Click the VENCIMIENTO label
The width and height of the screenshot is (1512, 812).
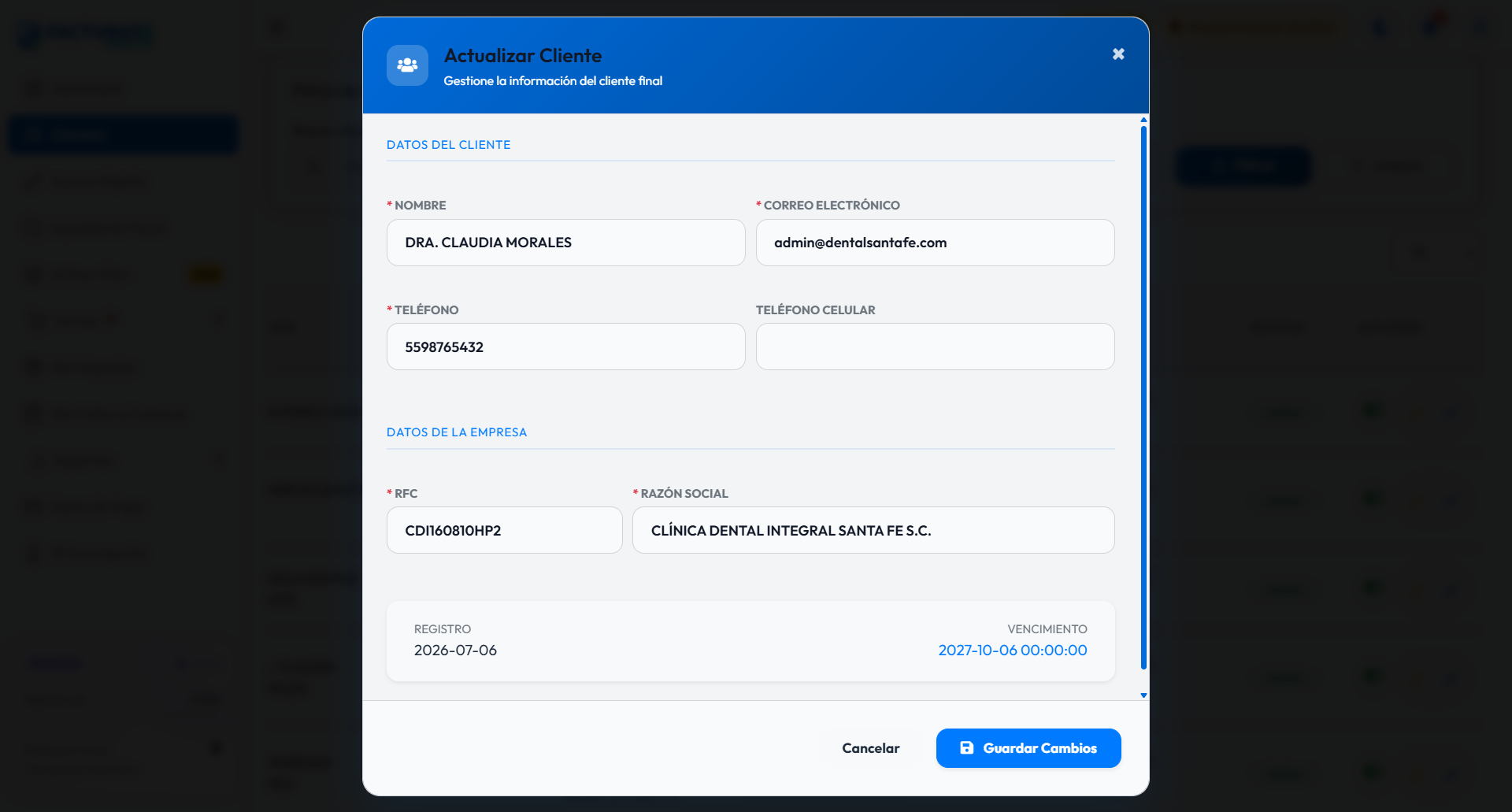coord(1047,629)
